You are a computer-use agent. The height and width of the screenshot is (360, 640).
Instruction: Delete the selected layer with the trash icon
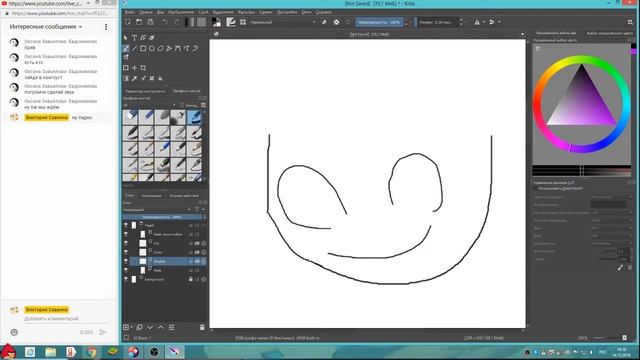[x=202, y=327]
